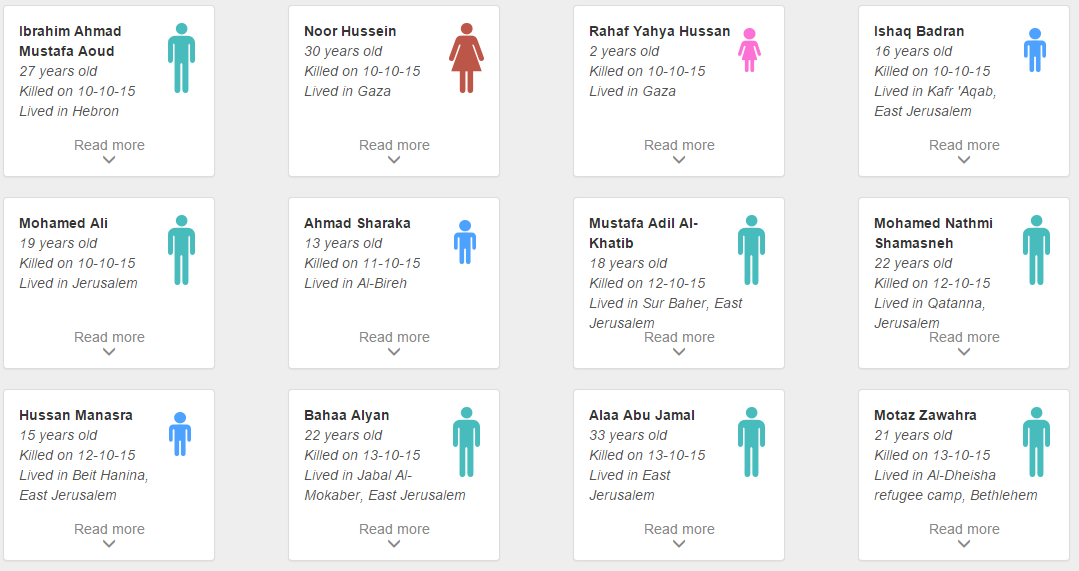The width and height of the screenshot is (1079, 571).
Task: Click the blue boy icon on Hussan Manasra's card
Action: [x=180, y=434]
